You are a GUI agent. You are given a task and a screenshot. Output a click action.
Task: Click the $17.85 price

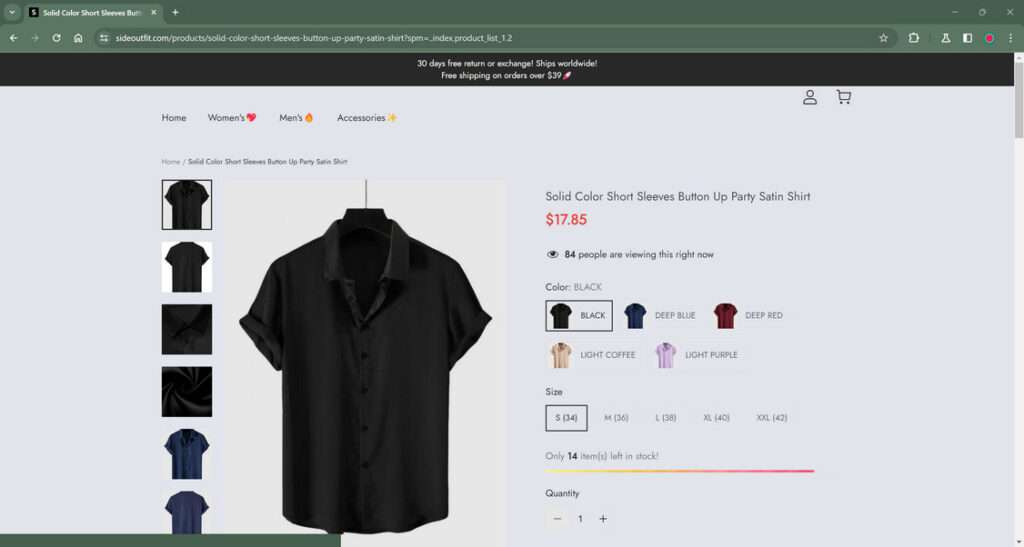566,219
